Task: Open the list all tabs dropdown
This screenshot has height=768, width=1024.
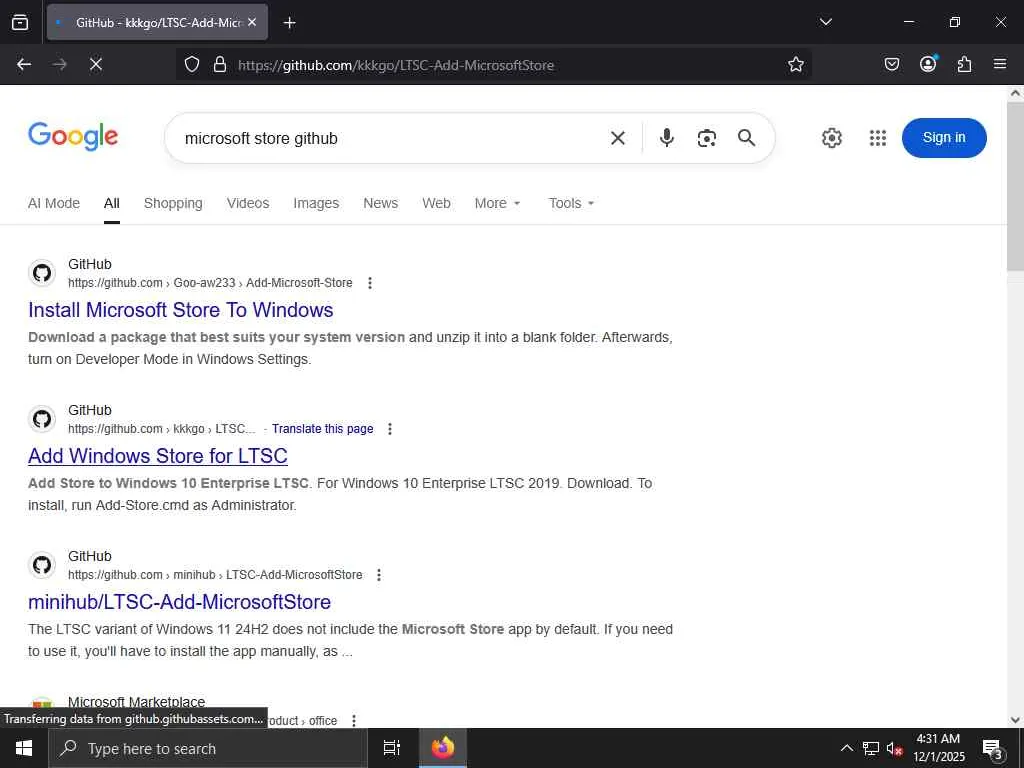Action: [x=825, y=22]
